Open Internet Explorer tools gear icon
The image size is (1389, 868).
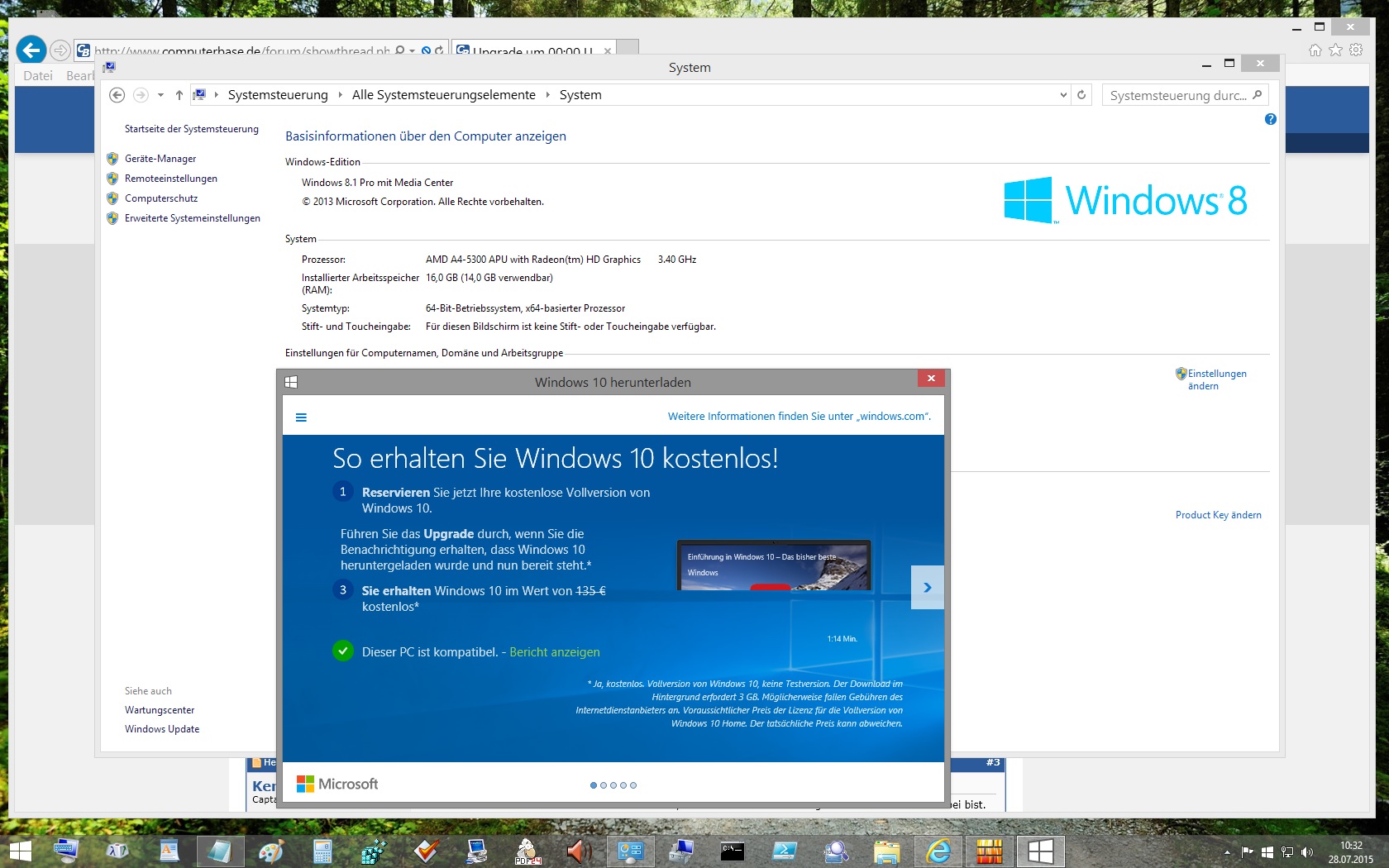point(1356,50)
